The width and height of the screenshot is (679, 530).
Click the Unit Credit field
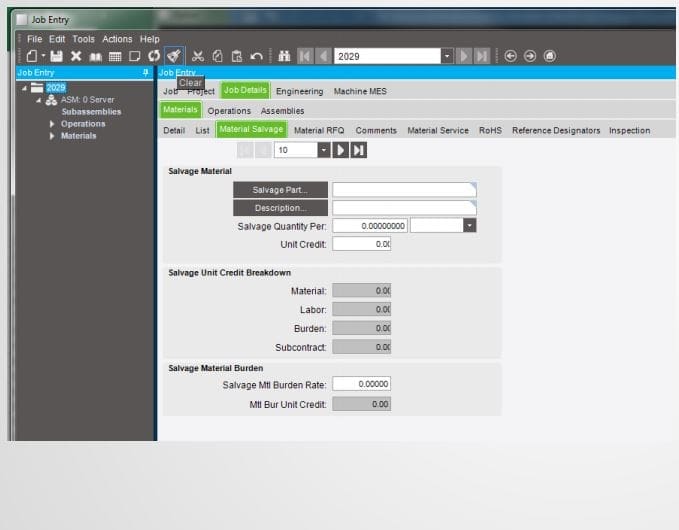coord(362,244)
